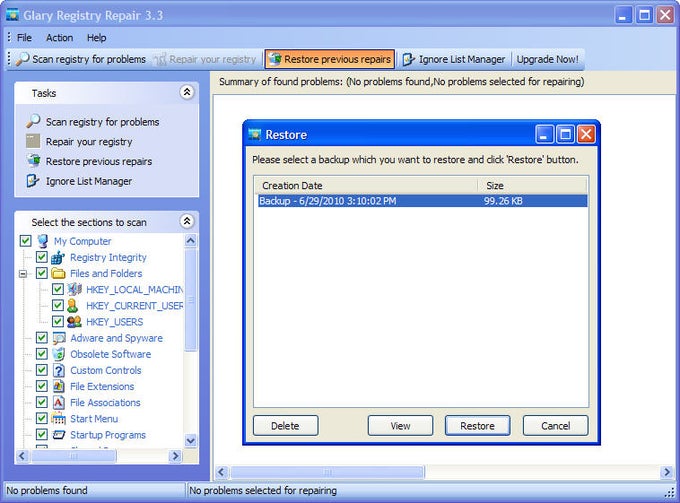
Task: Uncheck the HKEY_LOCAL_MACHINE checkbox
Action: pos(58,289)
